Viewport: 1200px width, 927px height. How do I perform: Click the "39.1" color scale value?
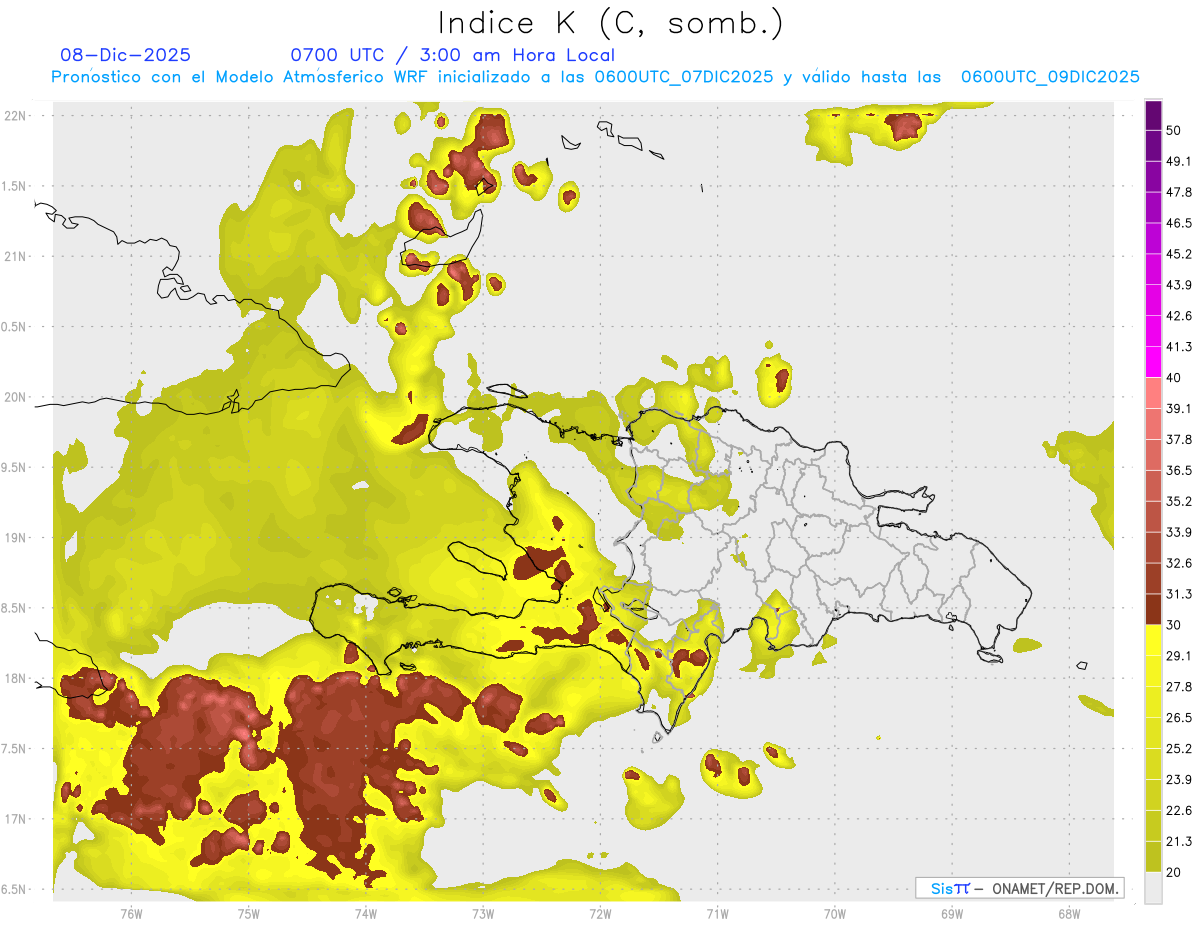coord(1179,408)
